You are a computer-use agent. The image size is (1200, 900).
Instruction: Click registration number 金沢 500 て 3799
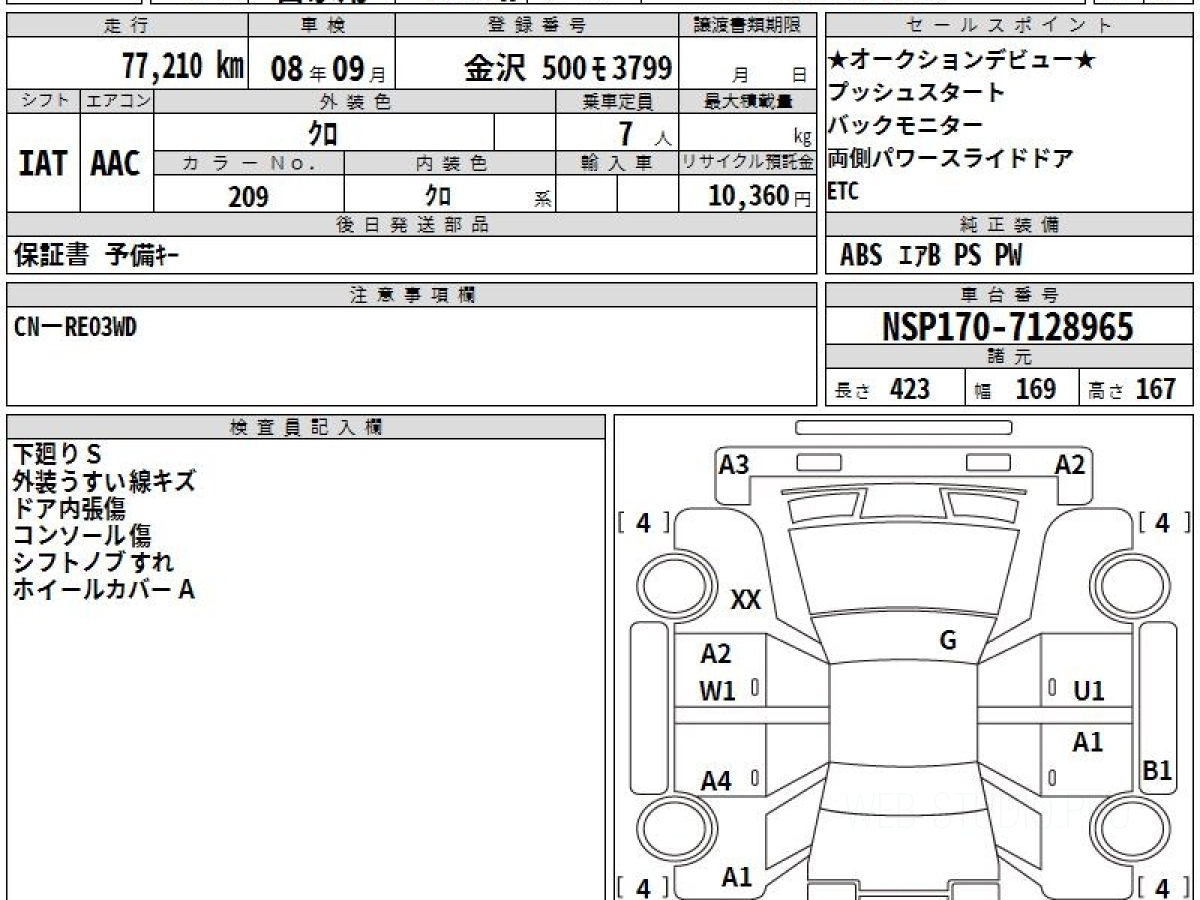(x=567, y=68)
